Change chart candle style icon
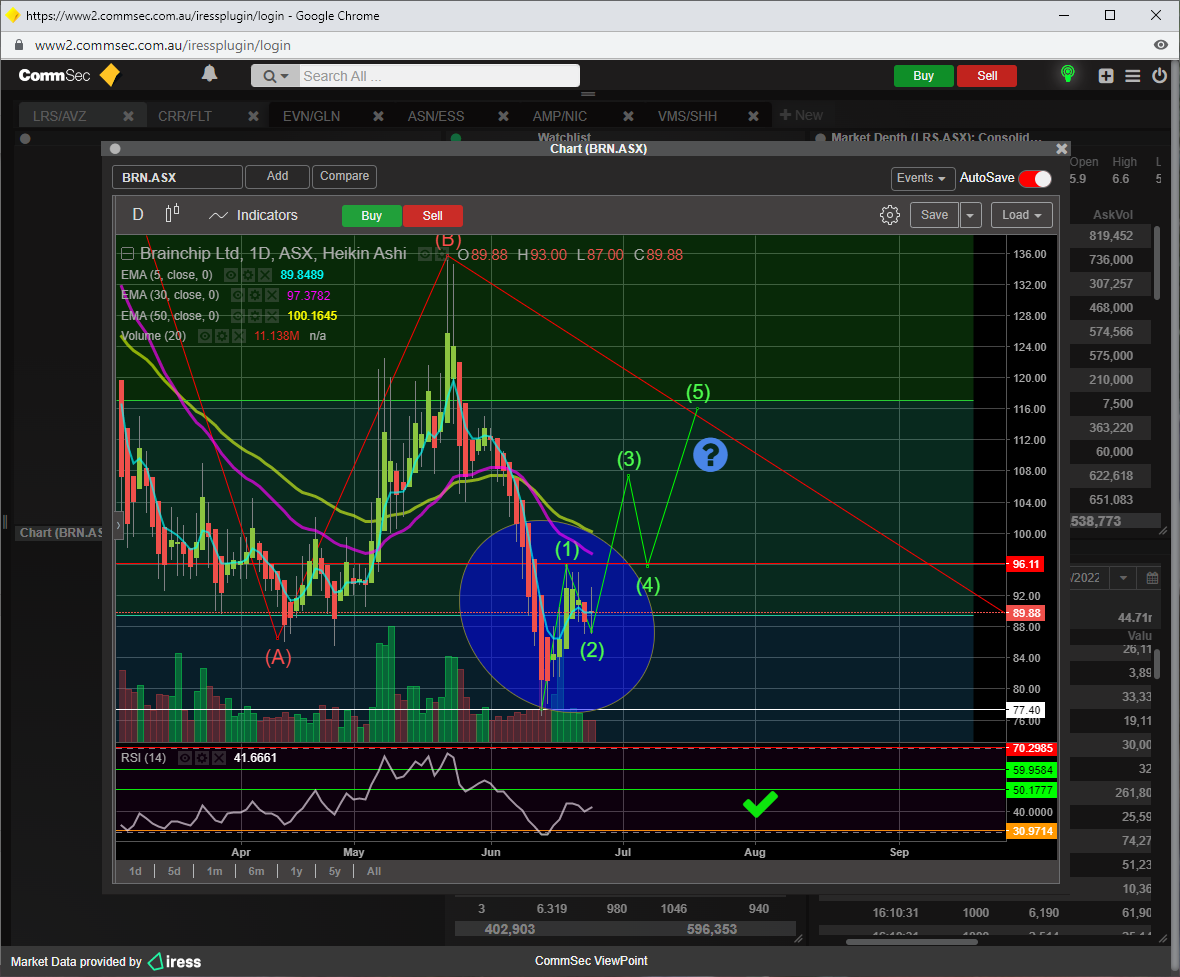 coord(172,215)
